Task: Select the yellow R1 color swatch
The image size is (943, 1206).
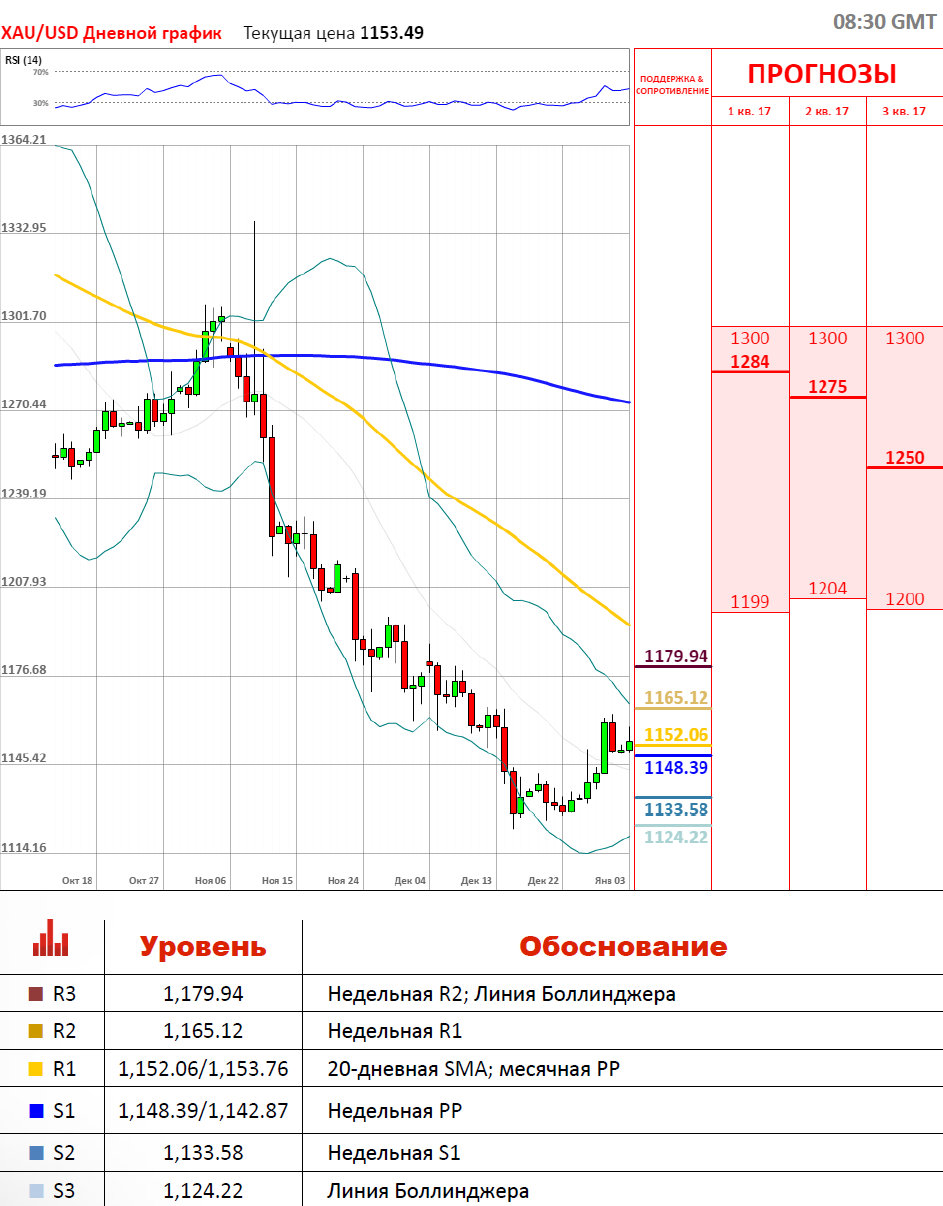Action: pyautogui.click(x=37, y=1069)
